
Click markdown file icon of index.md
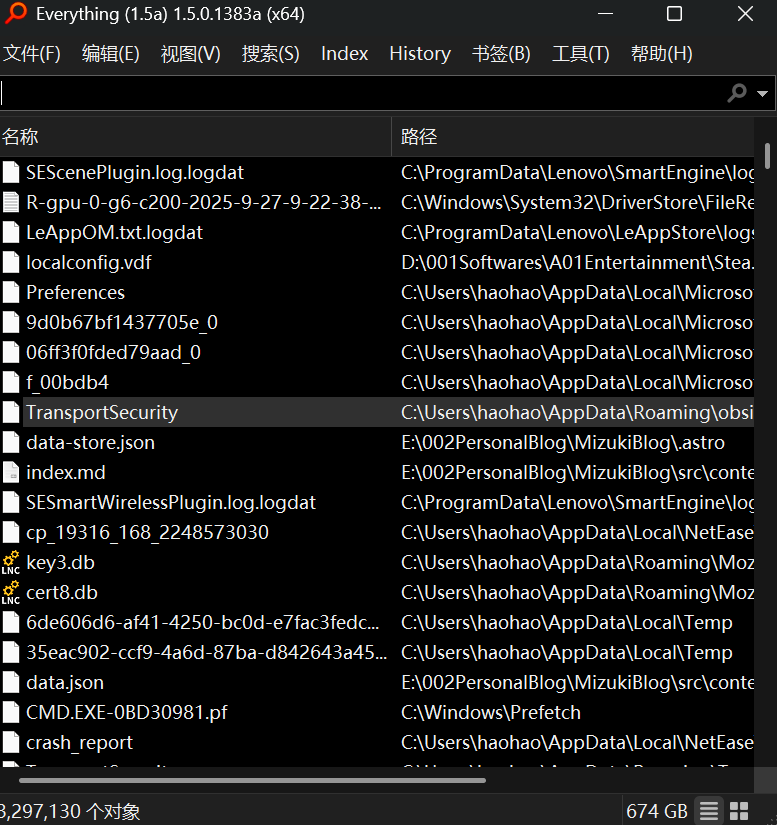(x=11, y=472)
